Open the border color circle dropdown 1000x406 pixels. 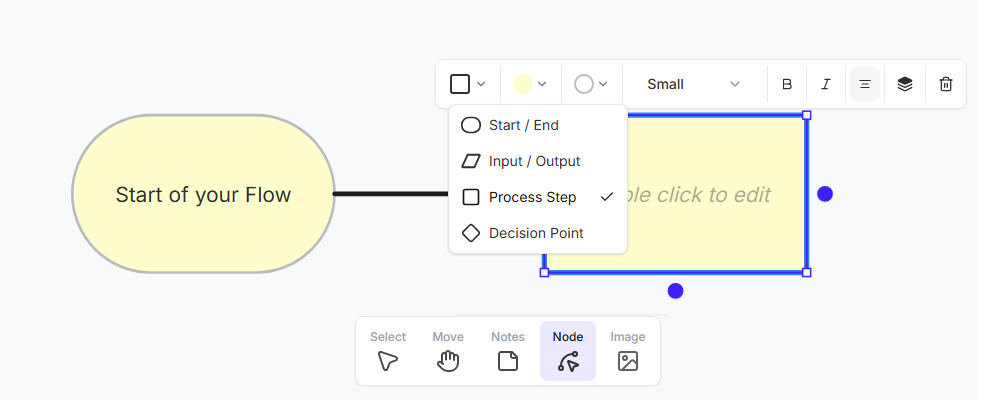tap(591, 84)
